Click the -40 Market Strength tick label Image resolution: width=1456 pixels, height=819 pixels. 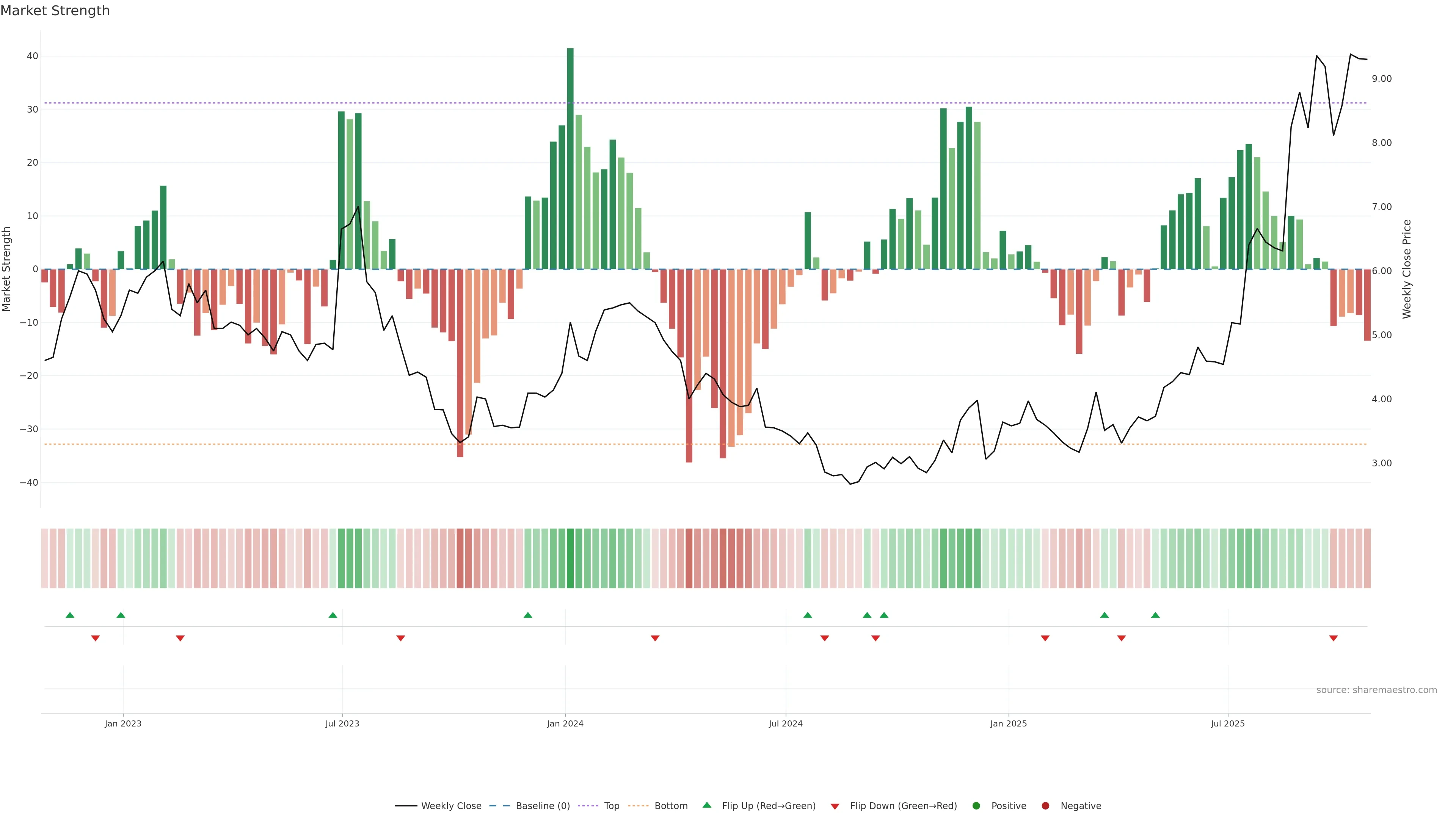tap(29, 482)
